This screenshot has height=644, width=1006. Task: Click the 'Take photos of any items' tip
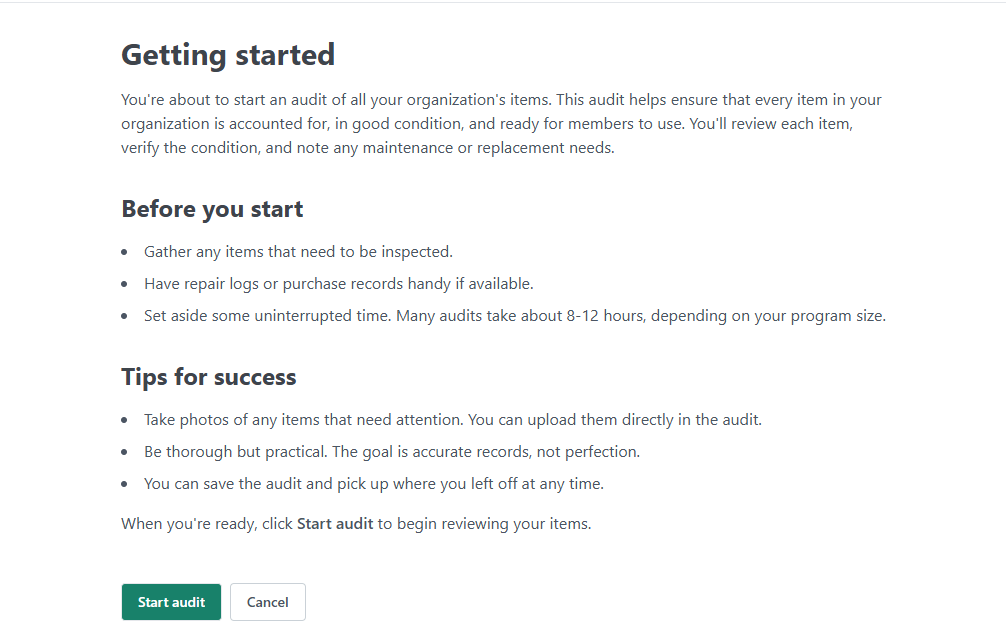(452, 420)
